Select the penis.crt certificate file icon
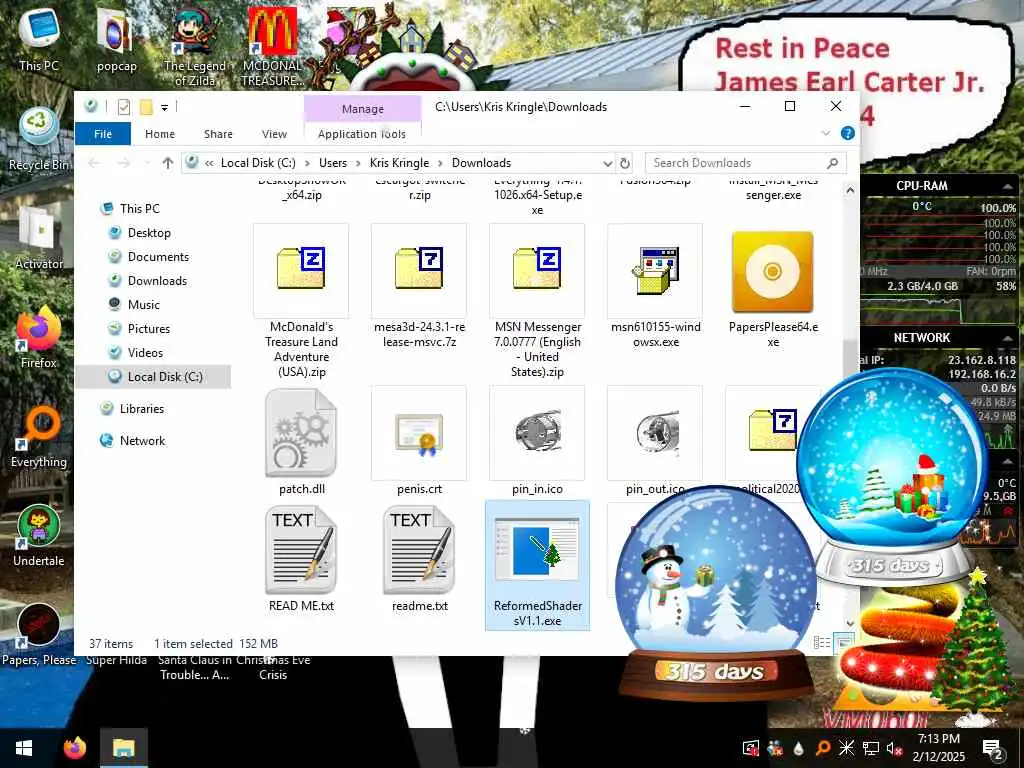The image size is (1024, 768). [419, 432]
